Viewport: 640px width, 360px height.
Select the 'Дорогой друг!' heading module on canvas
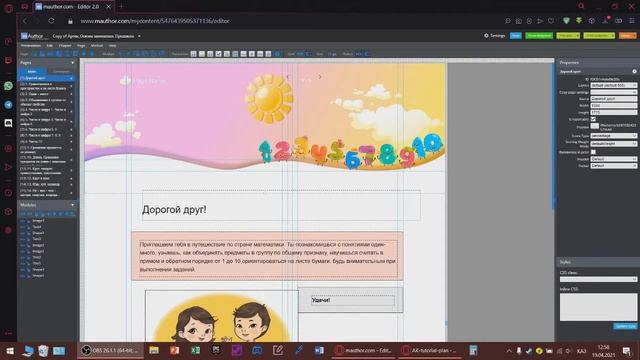pyautogui.click(x=281, y=206)
